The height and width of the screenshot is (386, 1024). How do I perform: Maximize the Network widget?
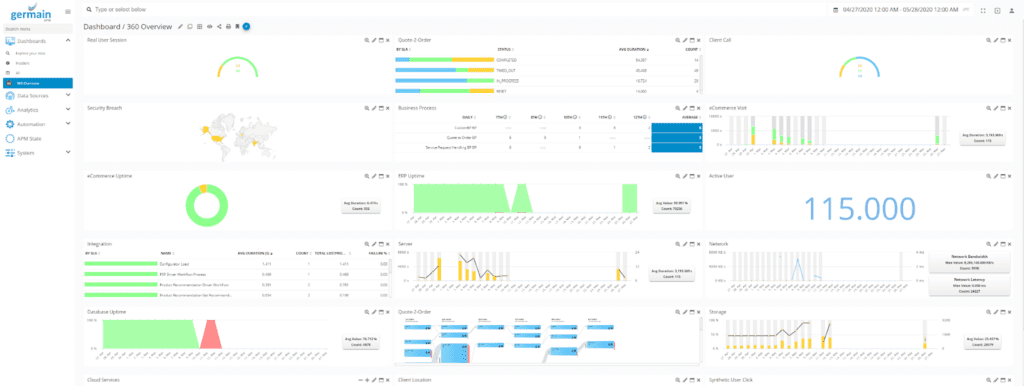[1003, 244]
